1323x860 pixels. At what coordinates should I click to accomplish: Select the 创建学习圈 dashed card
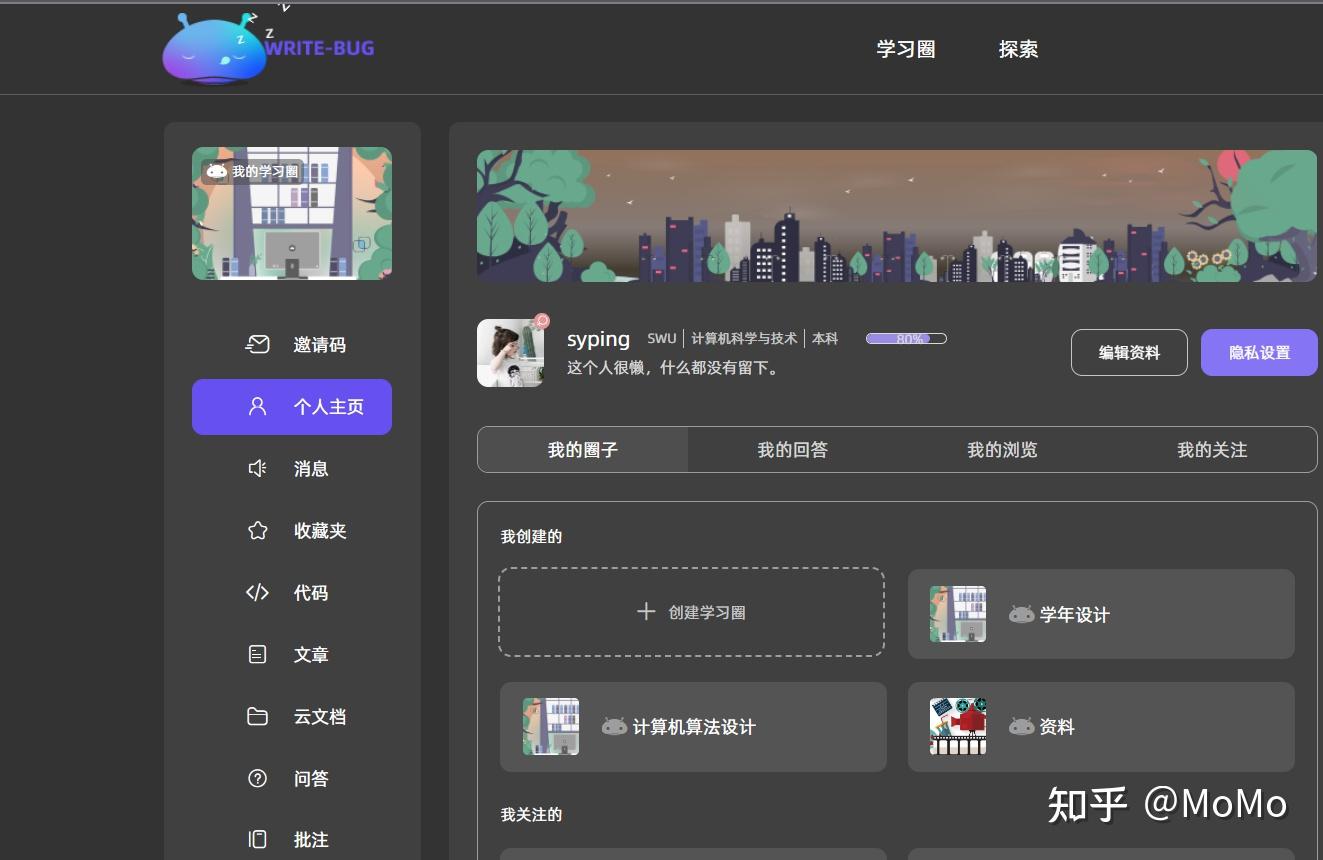tap(691, 611)
